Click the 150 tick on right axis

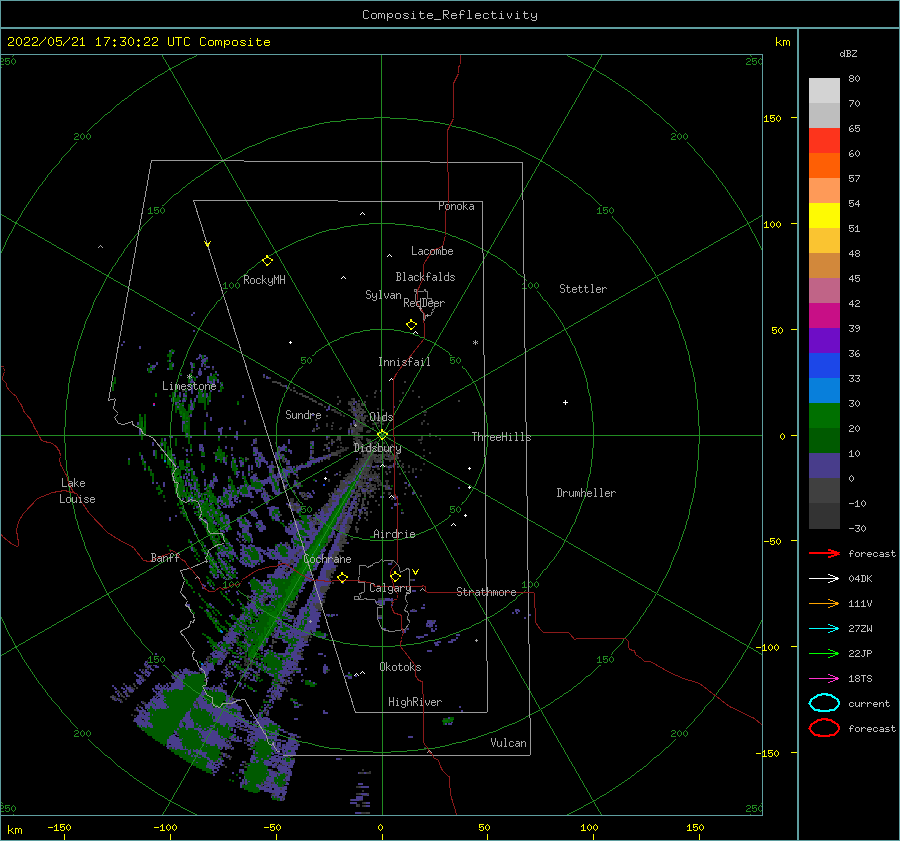772,118
